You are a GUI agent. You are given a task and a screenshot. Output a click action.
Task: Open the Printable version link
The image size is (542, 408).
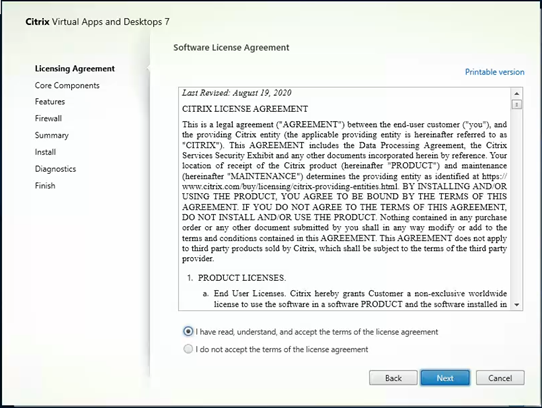pos(494,72)
